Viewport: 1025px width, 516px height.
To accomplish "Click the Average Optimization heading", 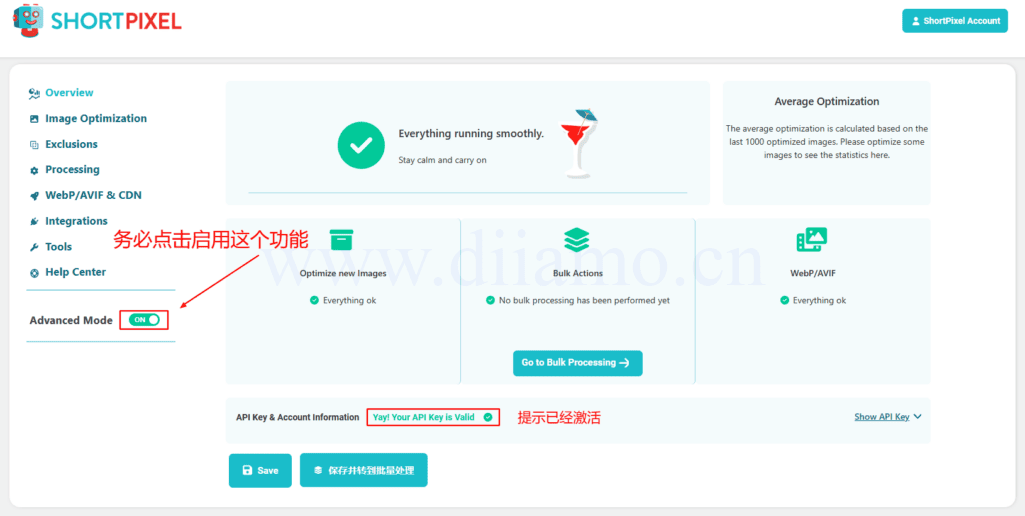I will (x=826, y=101).
